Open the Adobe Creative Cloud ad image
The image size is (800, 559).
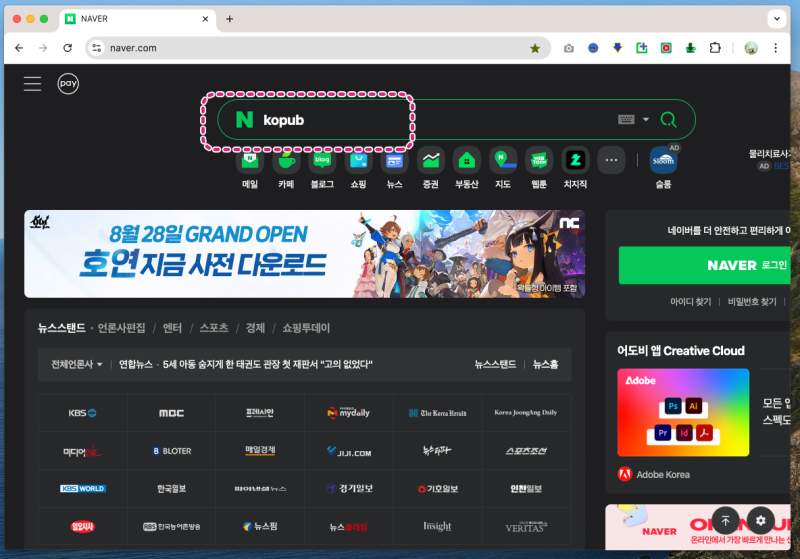[x=683, y=413]
